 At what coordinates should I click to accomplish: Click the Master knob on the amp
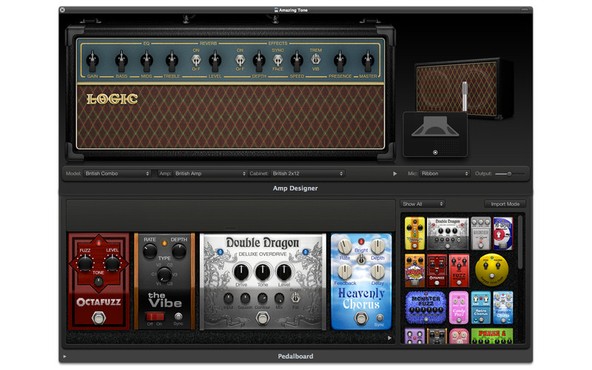tap(368, 60)
